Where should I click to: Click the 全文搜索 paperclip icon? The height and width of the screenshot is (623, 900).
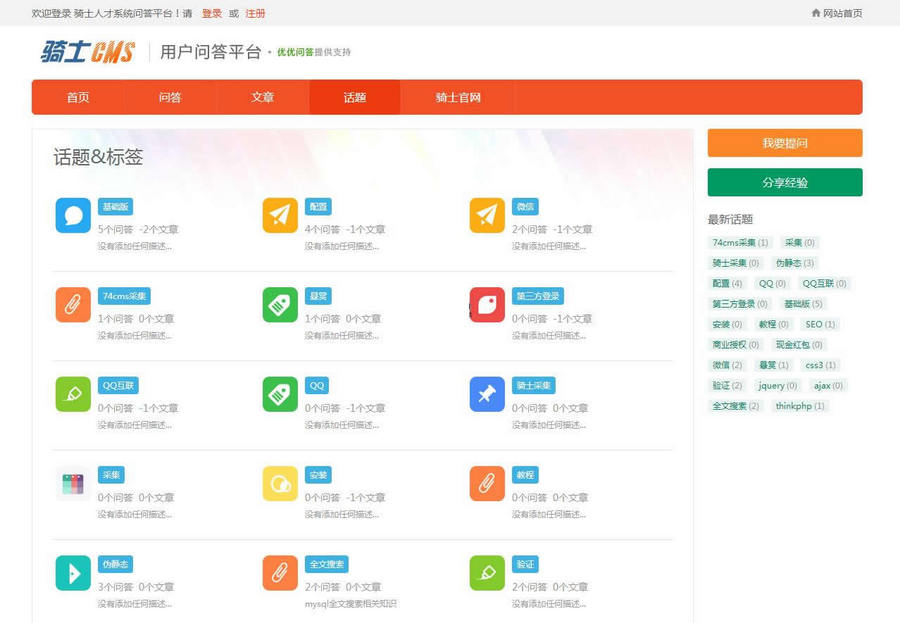pos(279,573)
